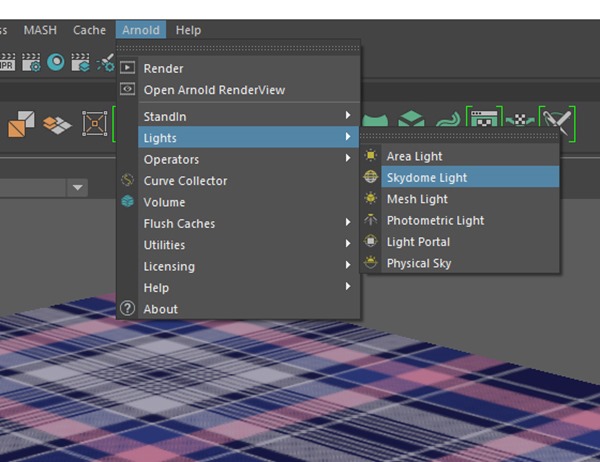Tear off the Lights submenu dotted bar
Screen dimensions: 600x462
[460, 136]
